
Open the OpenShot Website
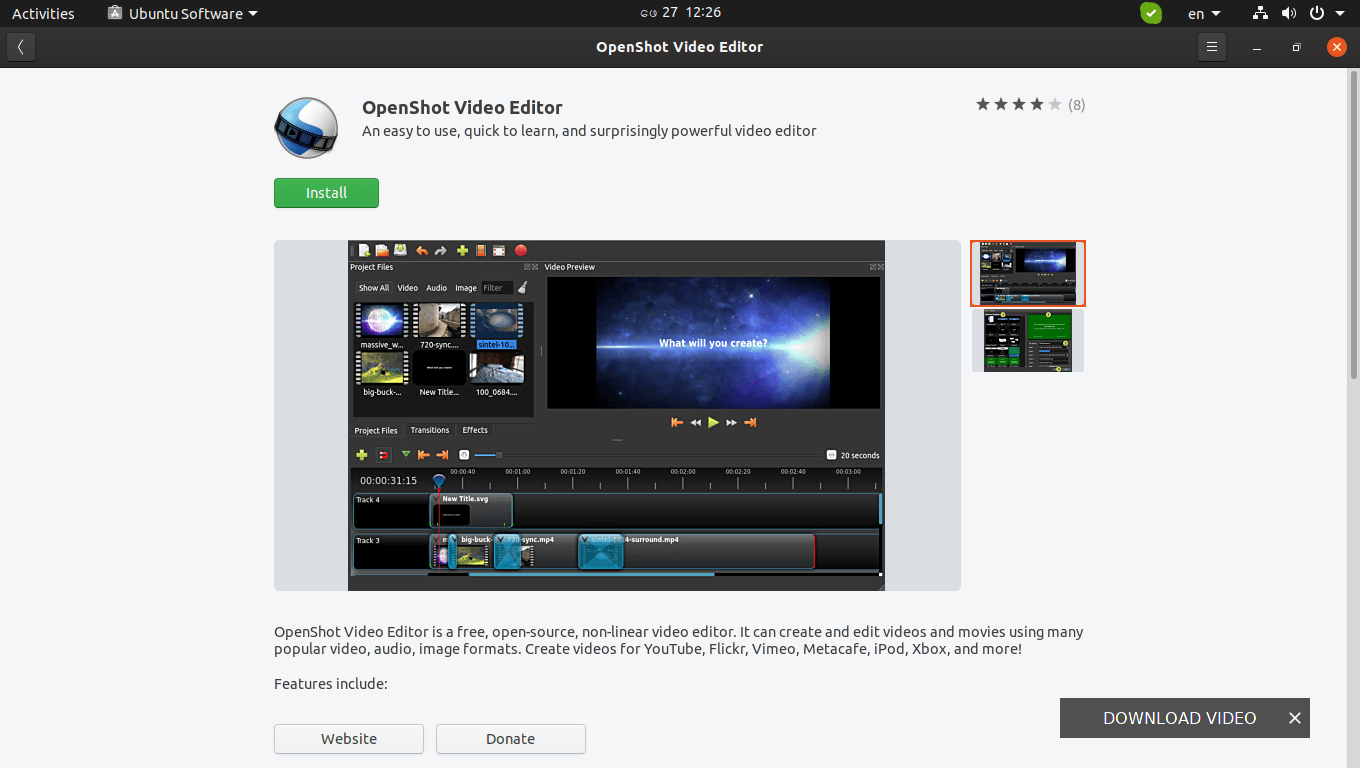(348, 738)
